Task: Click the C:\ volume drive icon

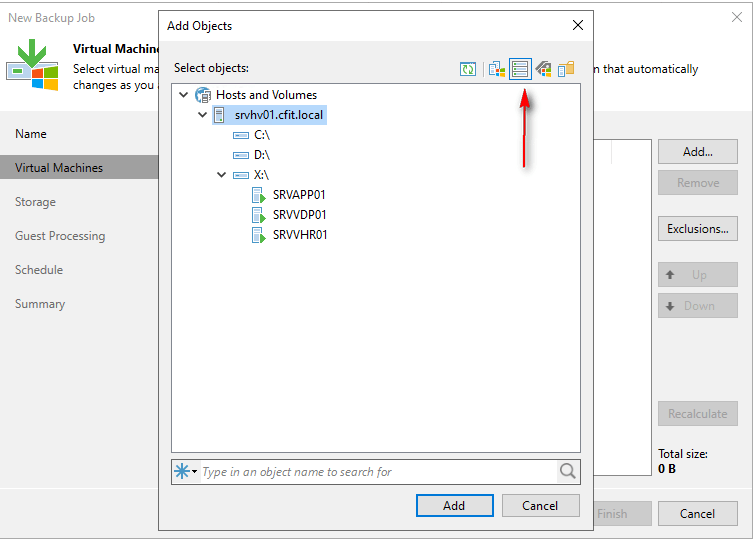Action: (240, 135)
